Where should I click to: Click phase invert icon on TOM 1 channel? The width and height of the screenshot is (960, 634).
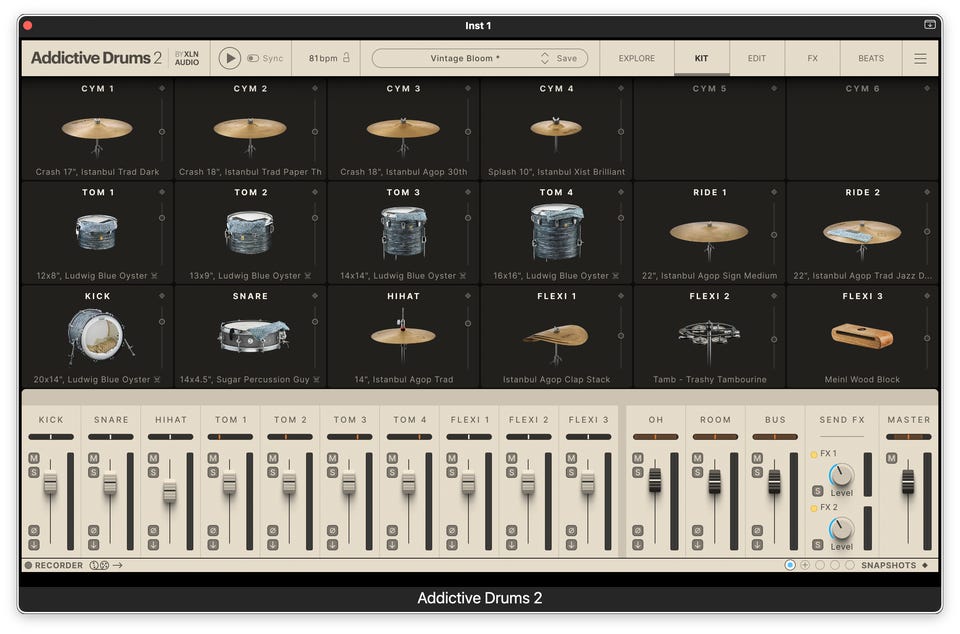tap(213, 530)
